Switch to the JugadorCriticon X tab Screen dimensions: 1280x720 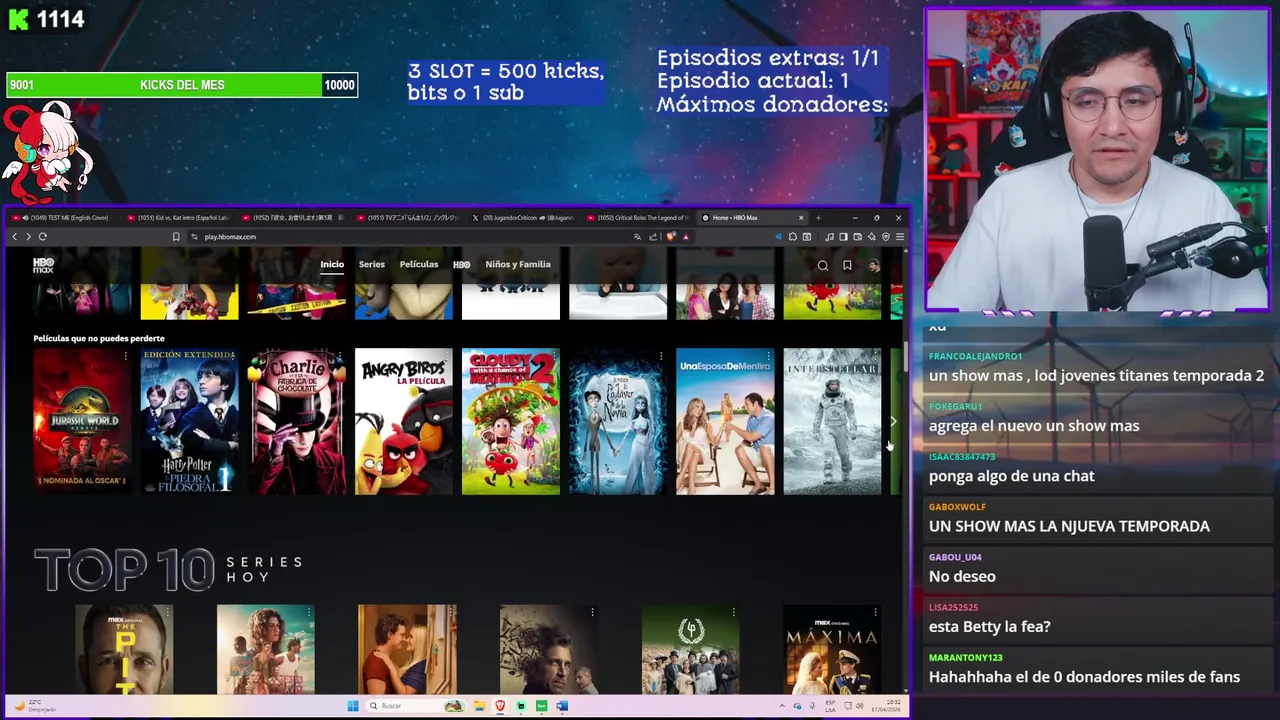click(523, 218)
